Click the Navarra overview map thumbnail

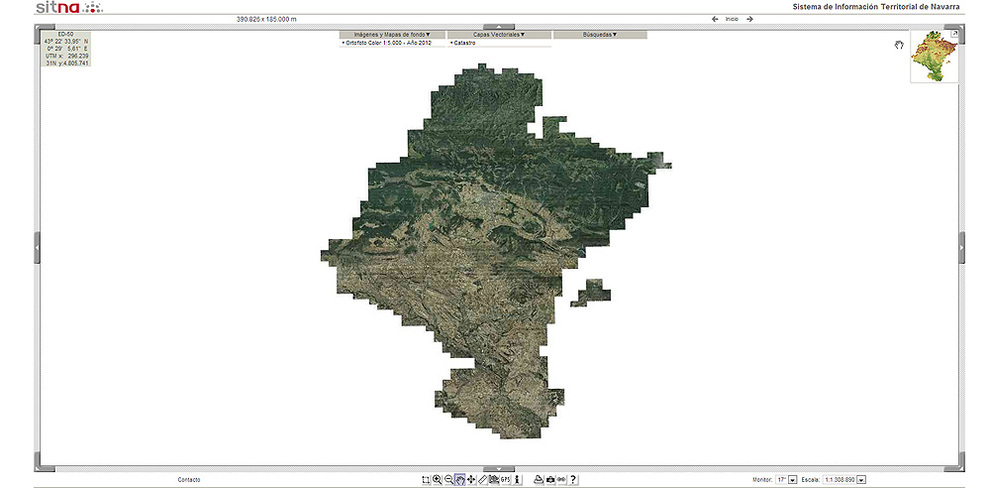[x=933, y=58]
